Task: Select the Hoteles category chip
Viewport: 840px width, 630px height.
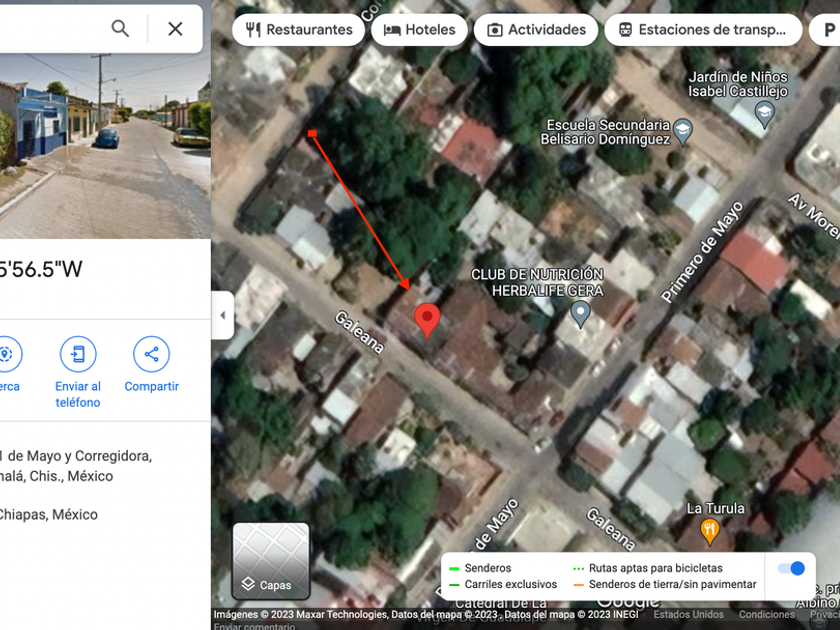Action: (419, 29)
